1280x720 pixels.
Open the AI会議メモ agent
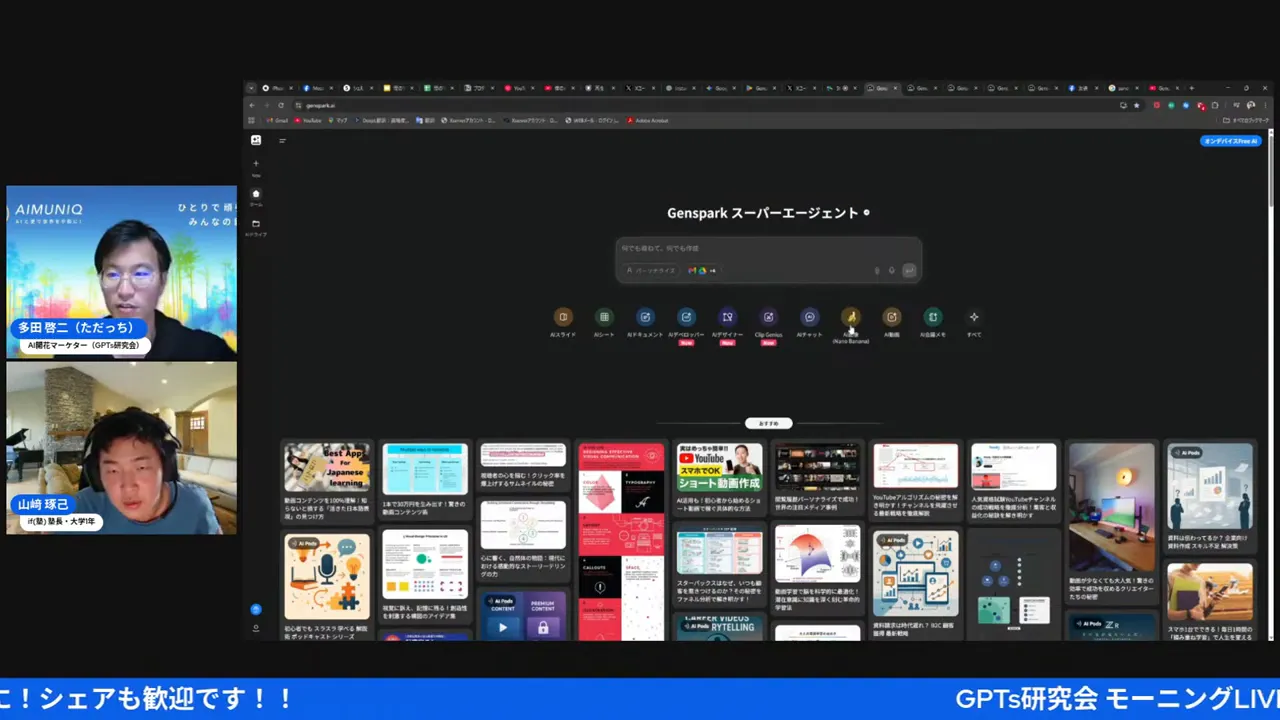coord(933,317)
